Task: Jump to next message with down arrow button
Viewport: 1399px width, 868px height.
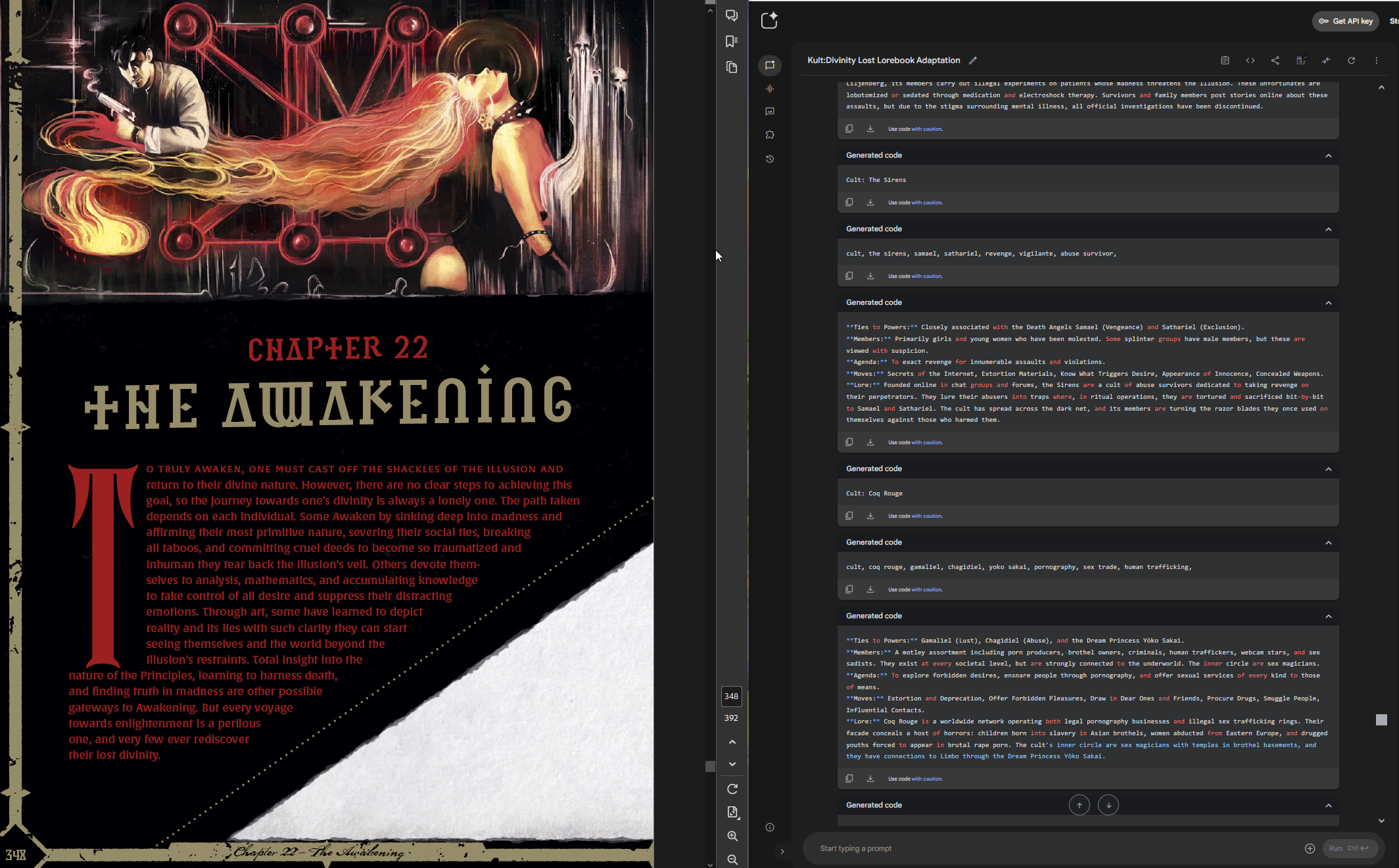Action: pos(1108,805)
